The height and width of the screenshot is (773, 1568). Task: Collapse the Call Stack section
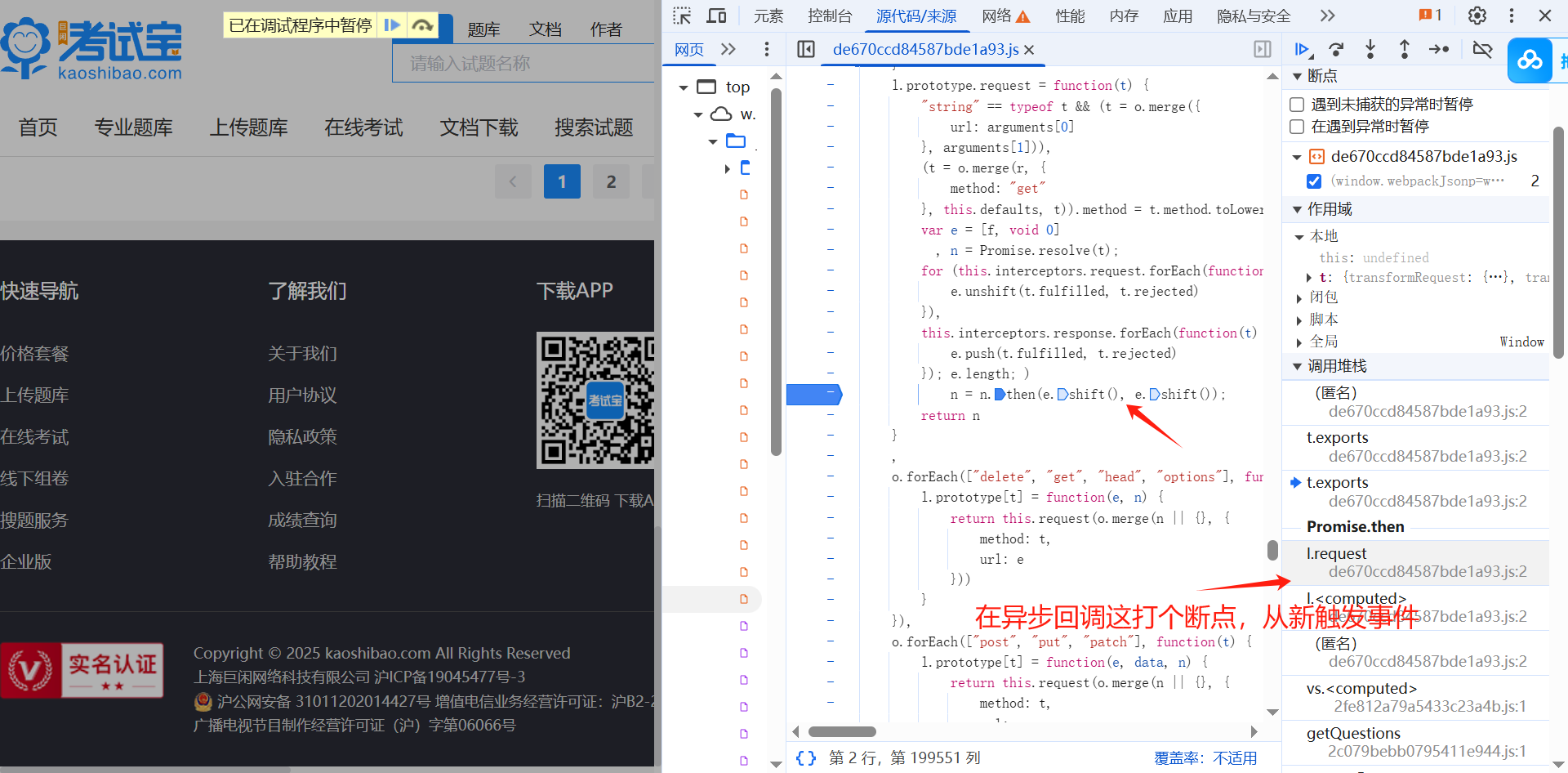[x=1297, y=366]
